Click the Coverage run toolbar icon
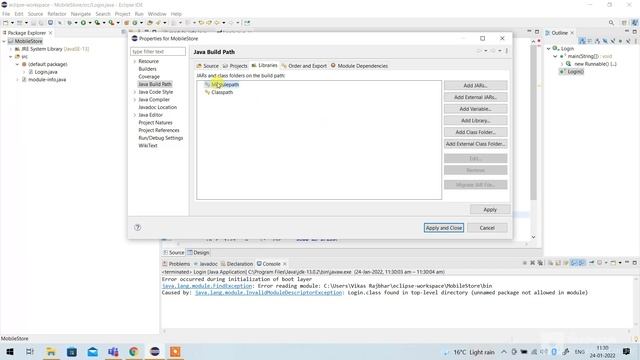The image size is (640, 360). [97, 23]
